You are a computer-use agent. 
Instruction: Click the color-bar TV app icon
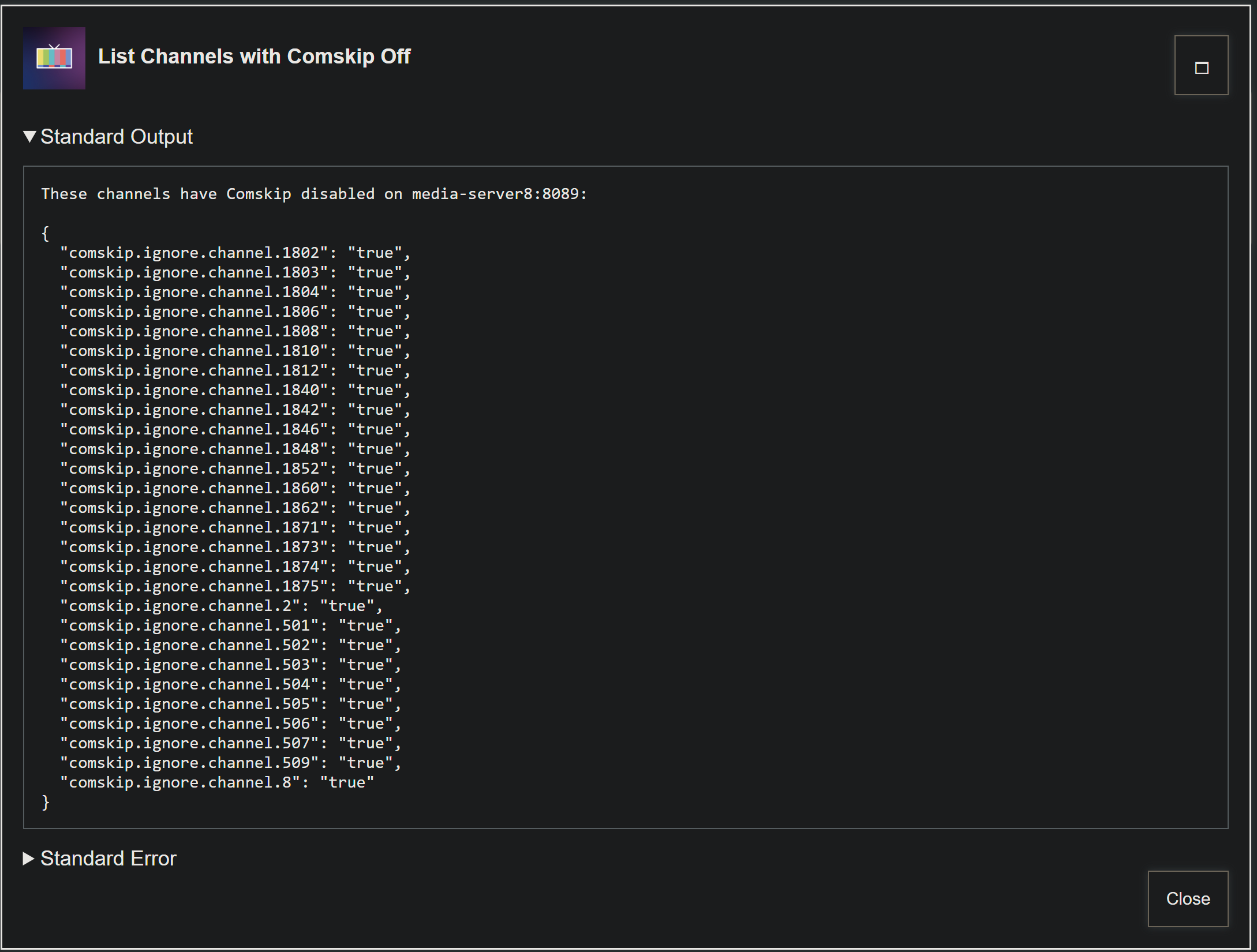(x=54, y=58)
